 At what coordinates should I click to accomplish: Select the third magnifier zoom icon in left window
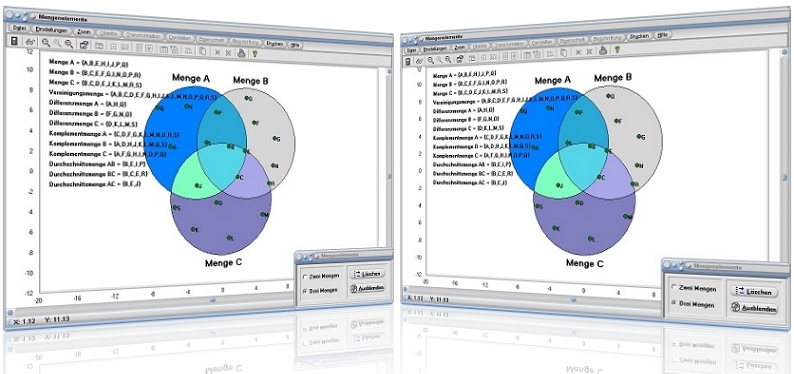click(x=69, y=45)
